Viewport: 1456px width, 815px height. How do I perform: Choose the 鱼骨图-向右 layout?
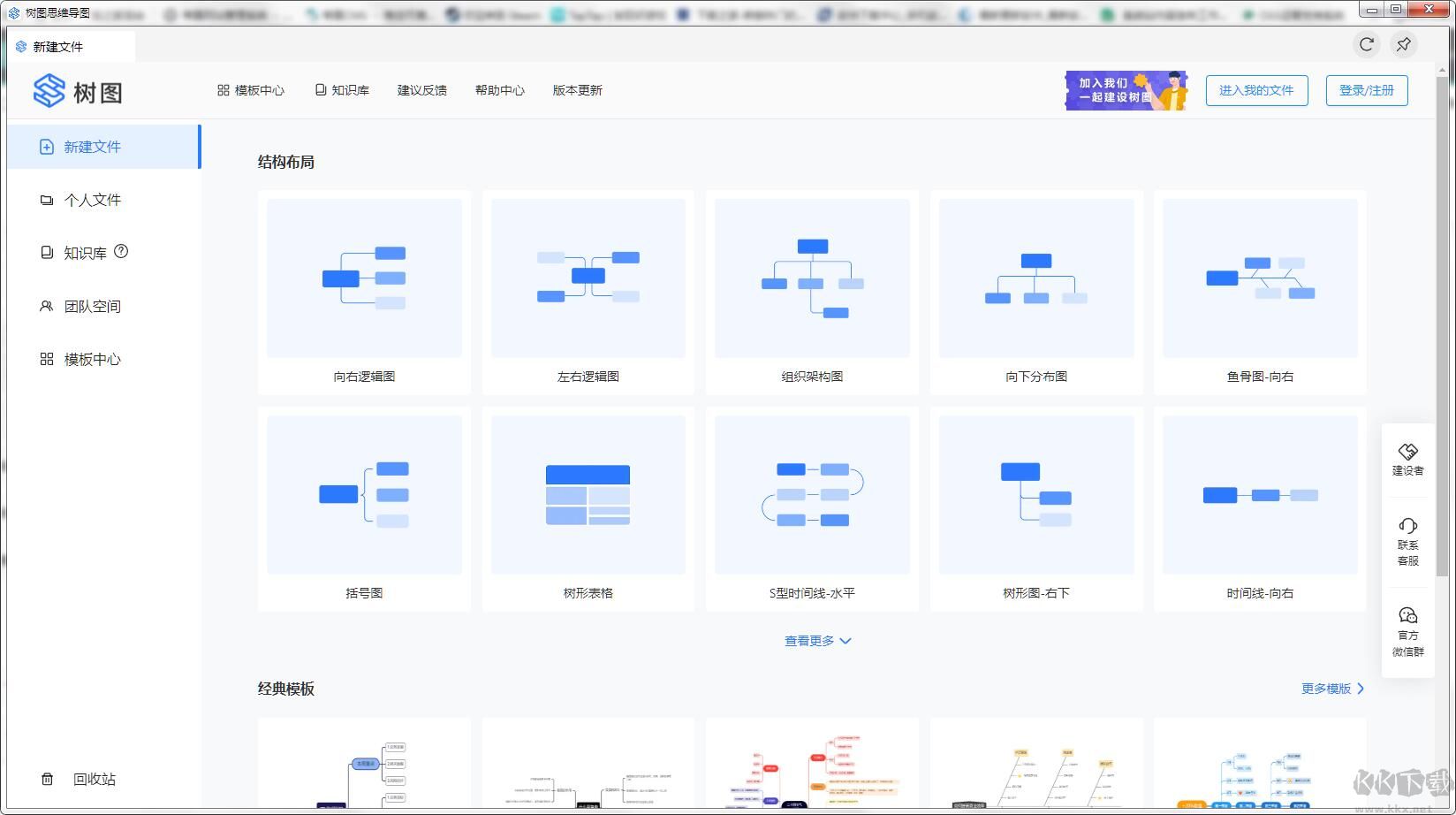[x=1260, y=293]
